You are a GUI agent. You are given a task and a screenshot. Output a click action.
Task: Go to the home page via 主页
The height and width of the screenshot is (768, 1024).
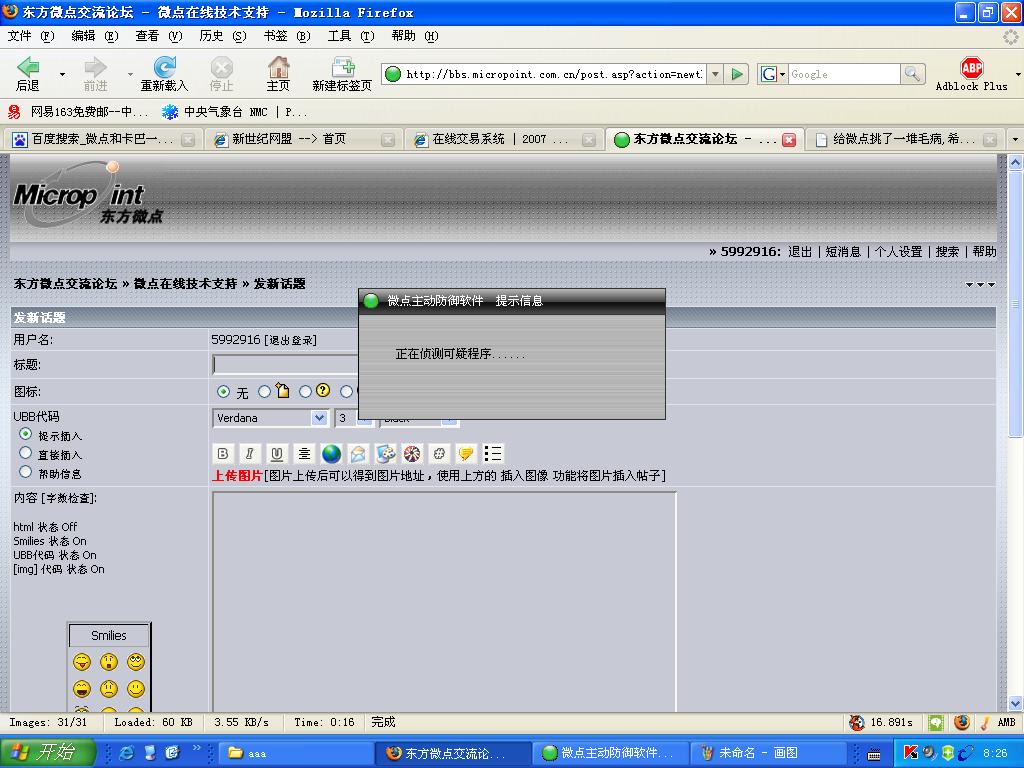click(x=278, y=74)
